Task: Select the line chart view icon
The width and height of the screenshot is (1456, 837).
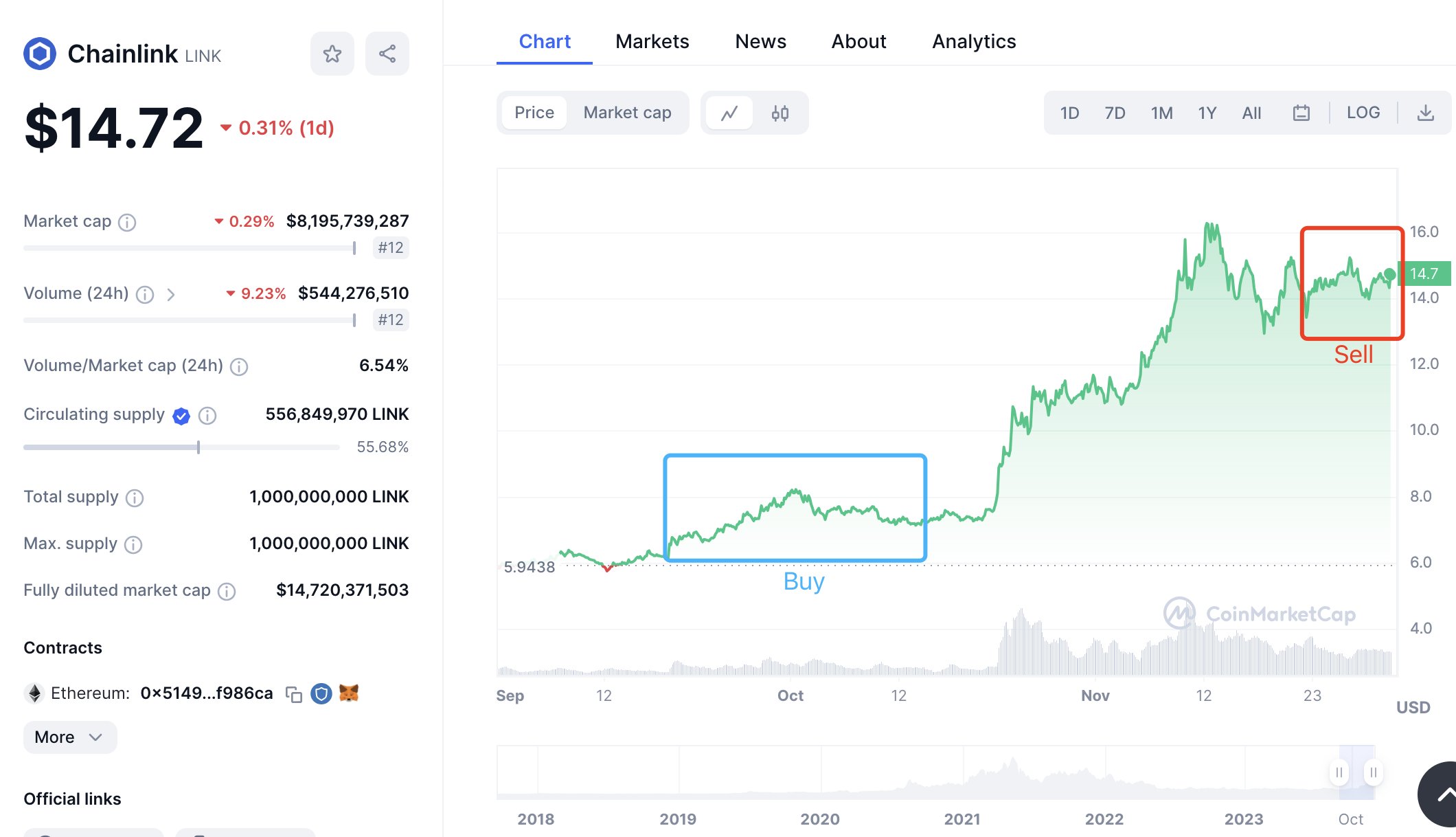Action: click(x=729, y=113)
